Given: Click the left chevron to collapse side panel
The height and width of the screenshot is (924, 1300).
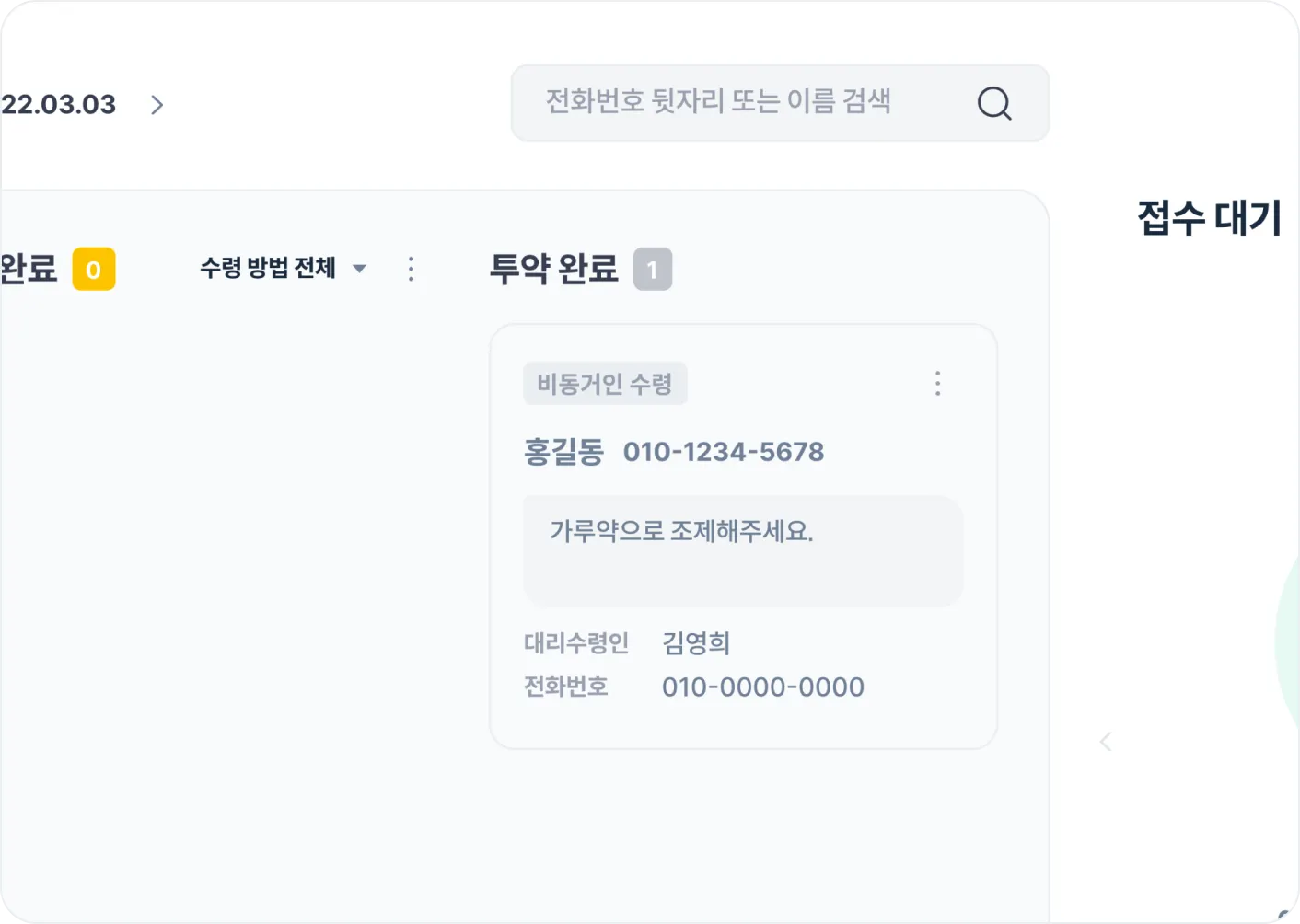Looking at the screenshot, I should [1106, 742].
